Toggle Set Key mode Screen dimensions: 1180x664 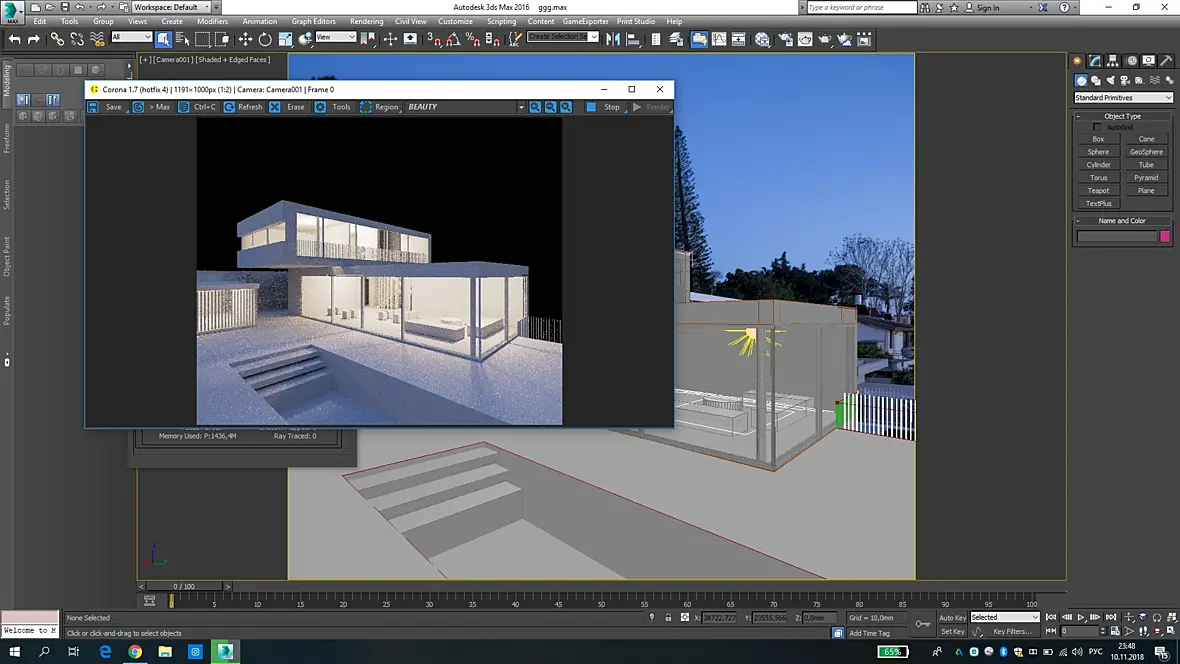pyautogui.click(x=952, y=632)
